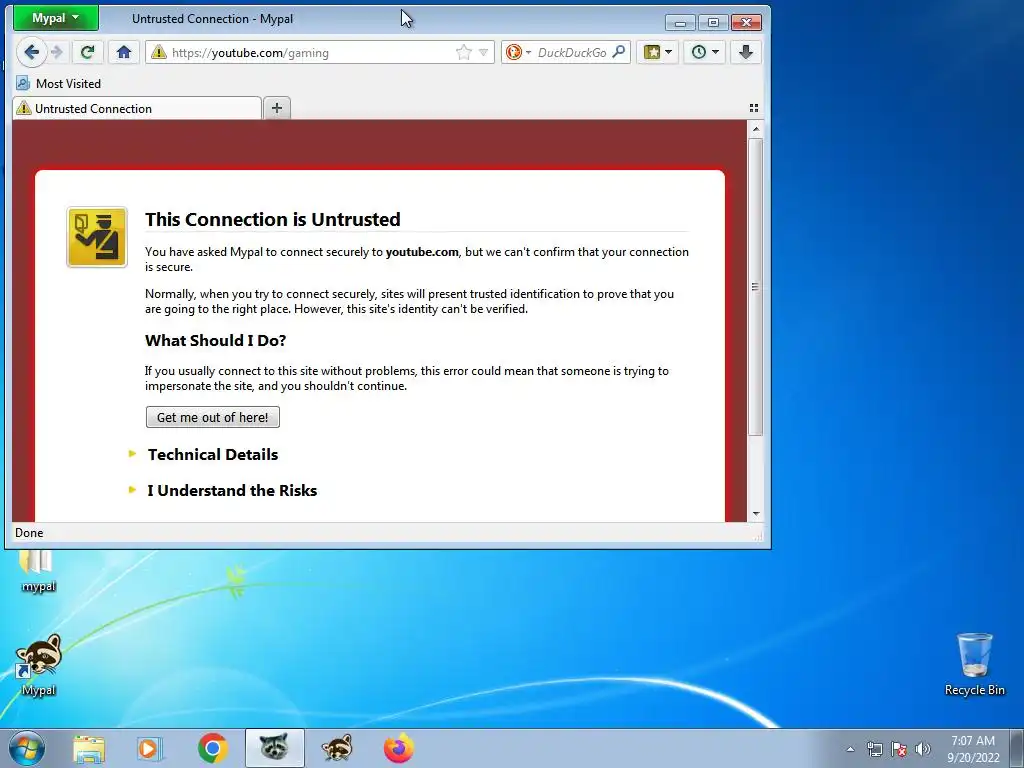Click the active Mypal raccoon taskbar button

(274, 748)
